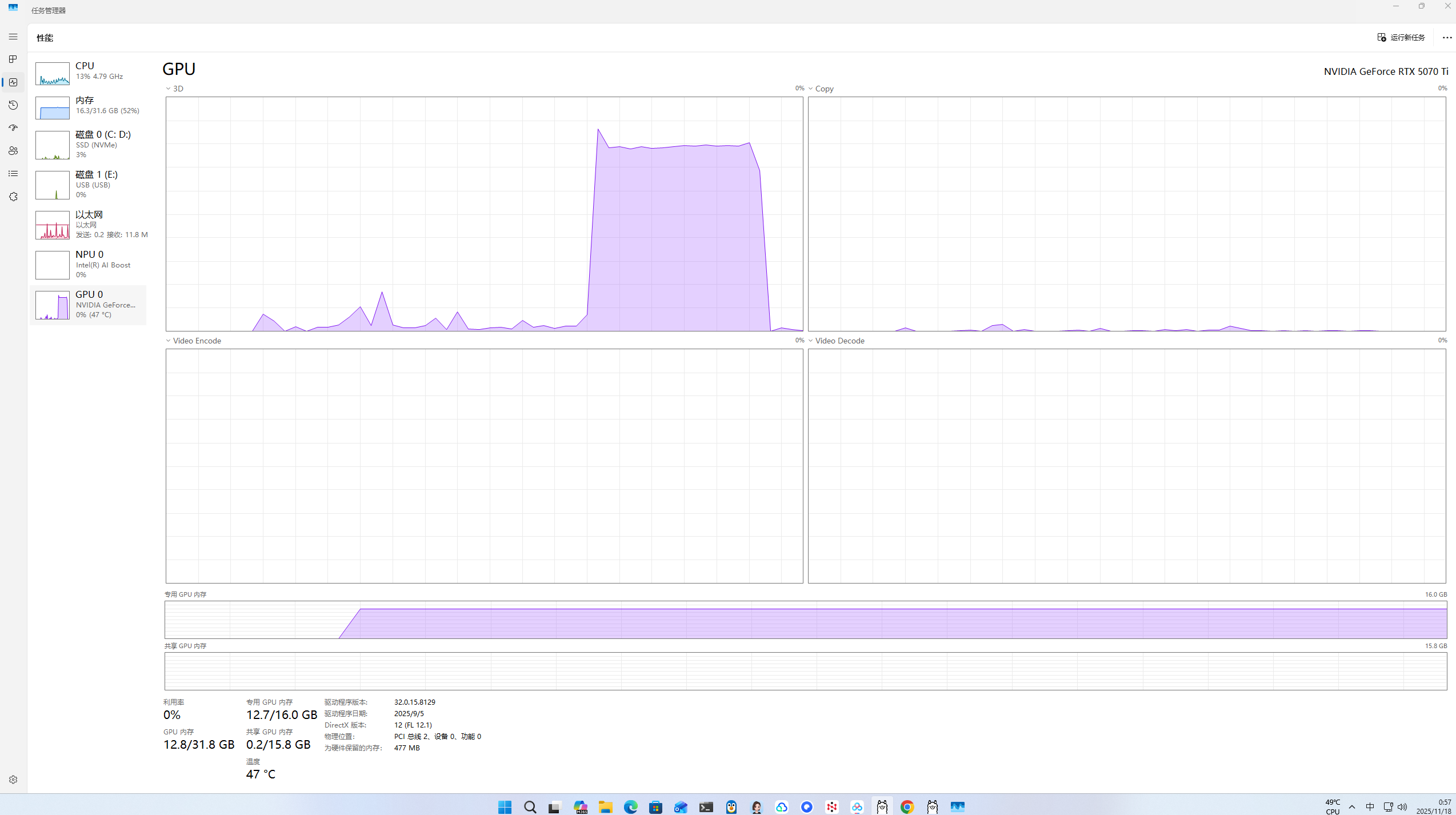Click driver version 32.0.15.8129

[415, 702]
